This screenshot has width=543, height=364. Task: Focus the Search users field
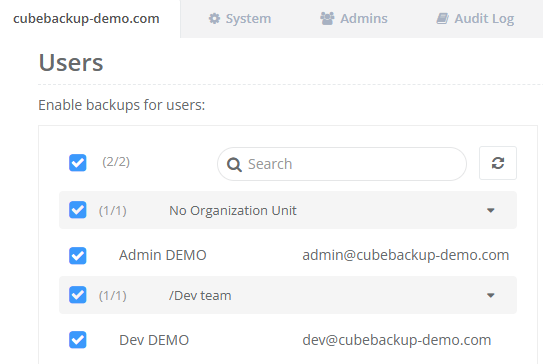point(342,164)
